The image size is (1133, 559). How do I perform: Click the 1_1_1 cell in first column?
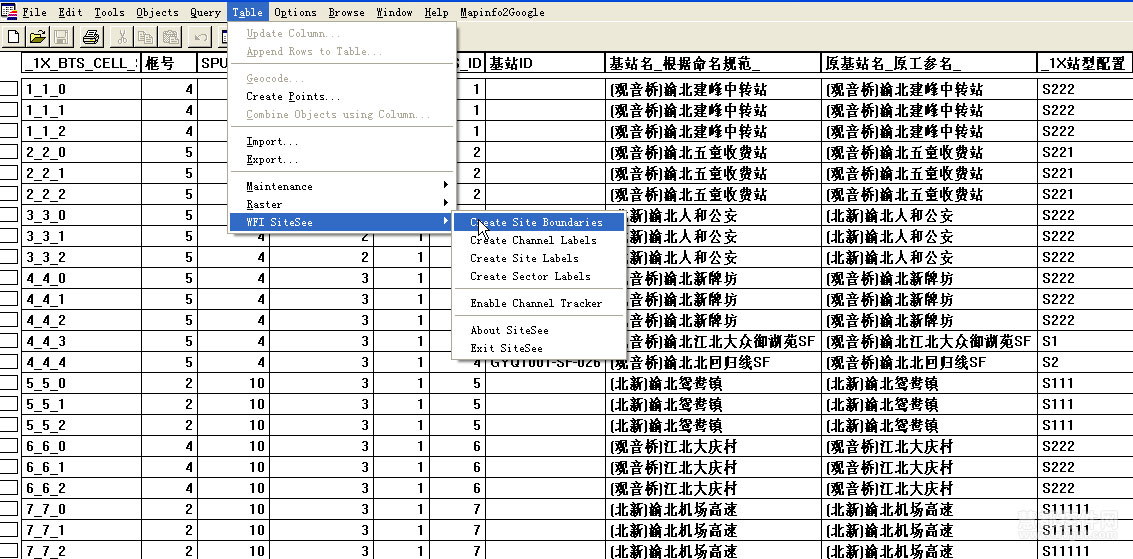pos(81,110)
